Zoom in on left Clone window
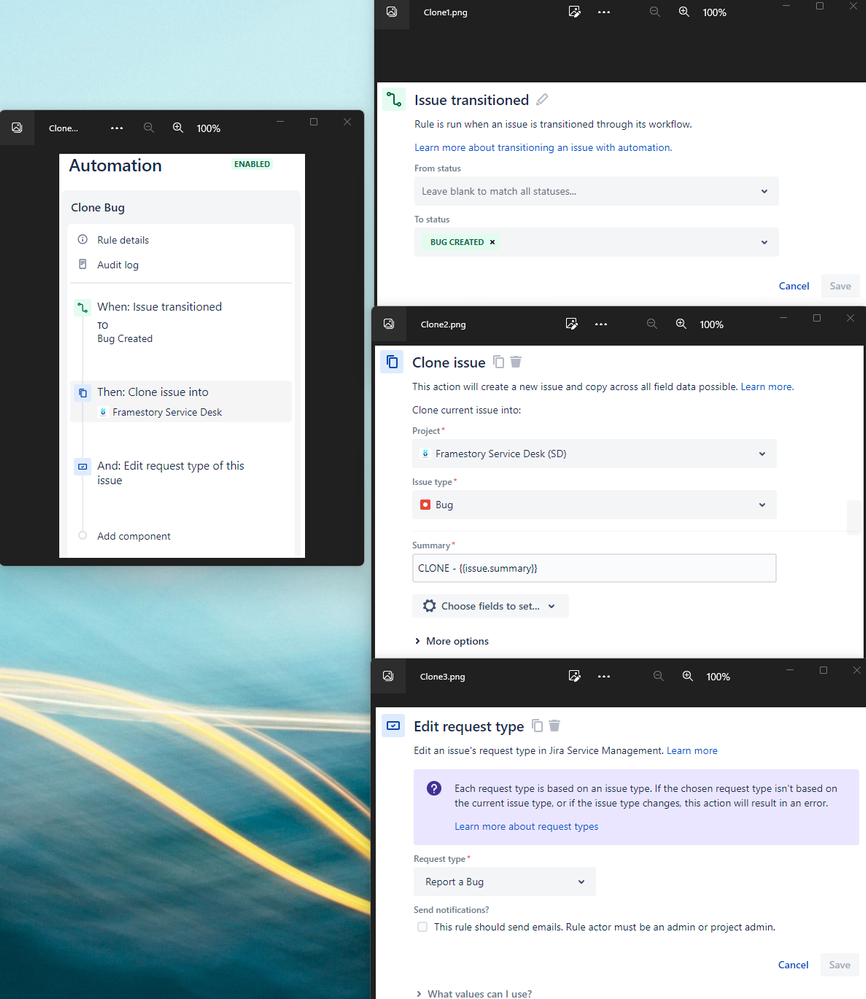866x999 pixels. (178, 128)
